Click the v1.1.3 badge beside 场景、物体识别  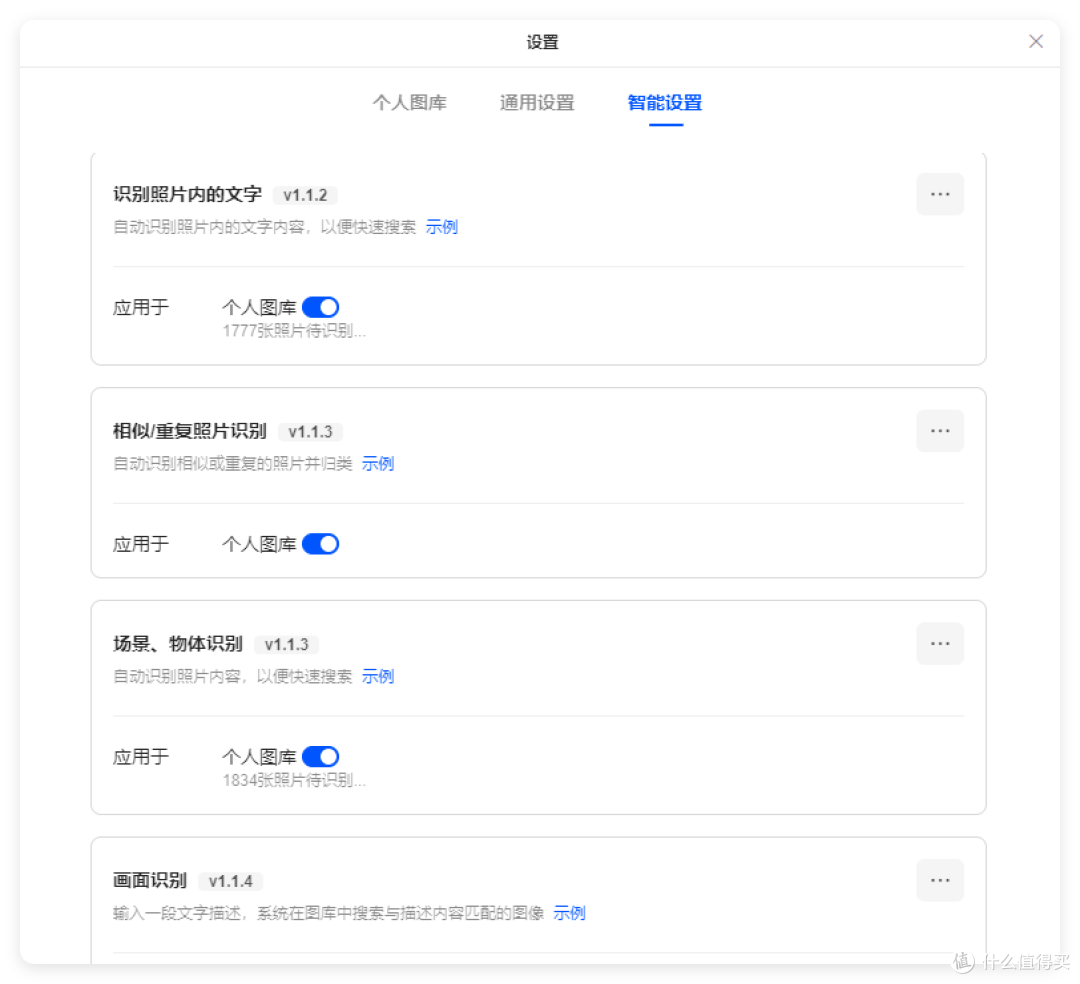287,645
